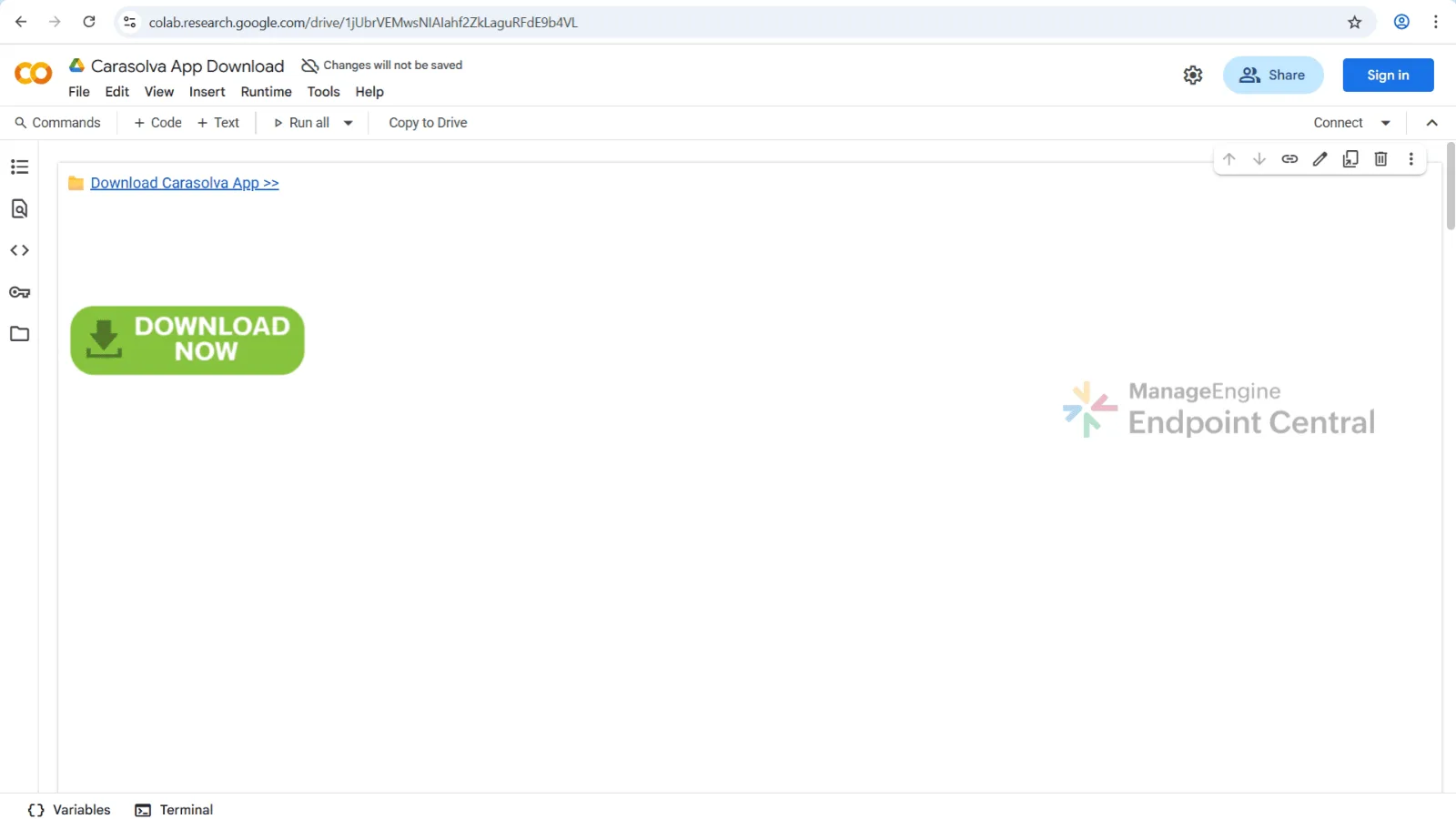Delete cell with trash icon

[x=1380, y=159]
